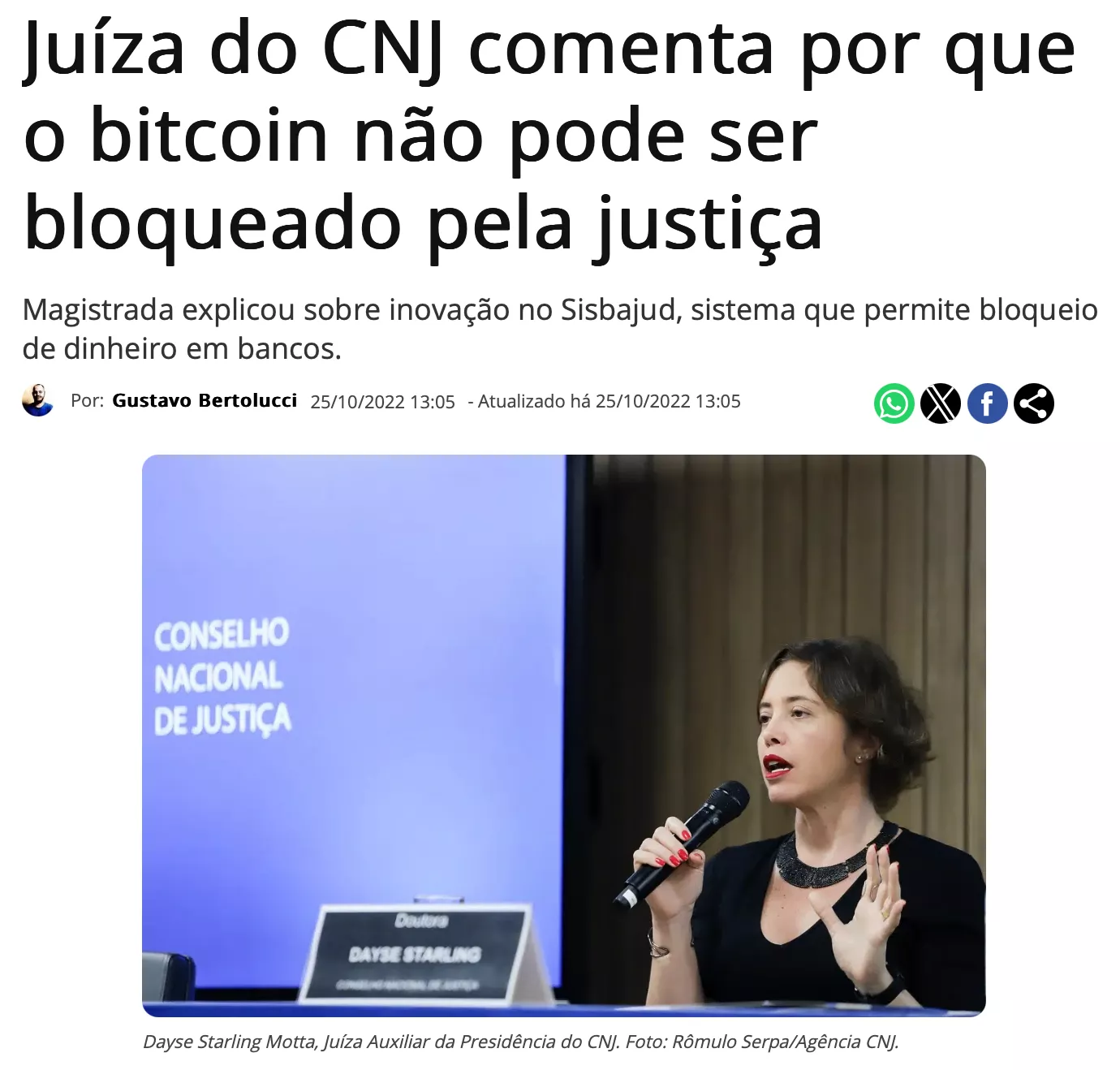1120x1070 pixels.
Task: Click the publication date 25/10/2022 13:05
Action: click(x=382, y=402)
